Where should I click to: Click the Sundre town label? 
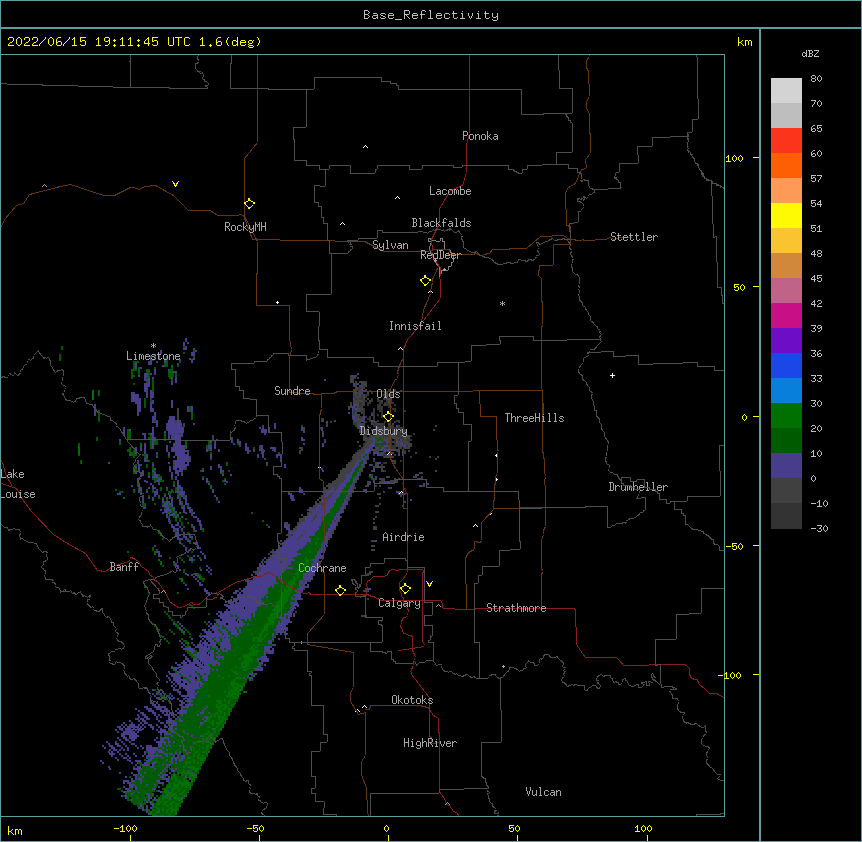pyautogui.click(x=292, y=391)
